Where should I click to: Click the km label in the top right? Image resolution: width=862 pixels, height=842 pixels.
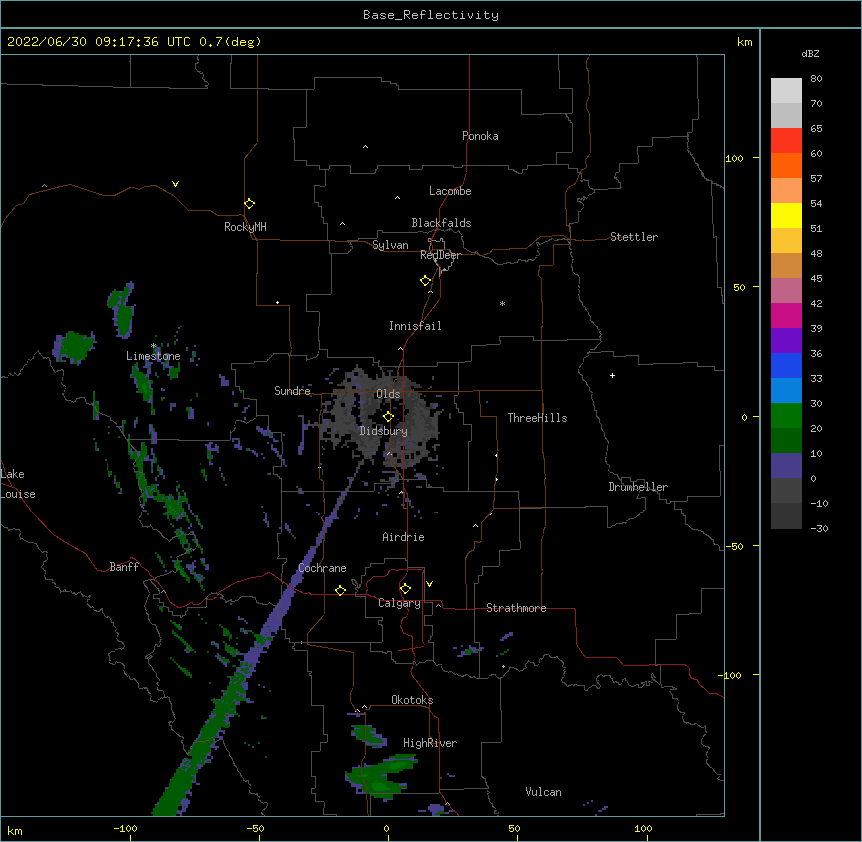point(745,42)
